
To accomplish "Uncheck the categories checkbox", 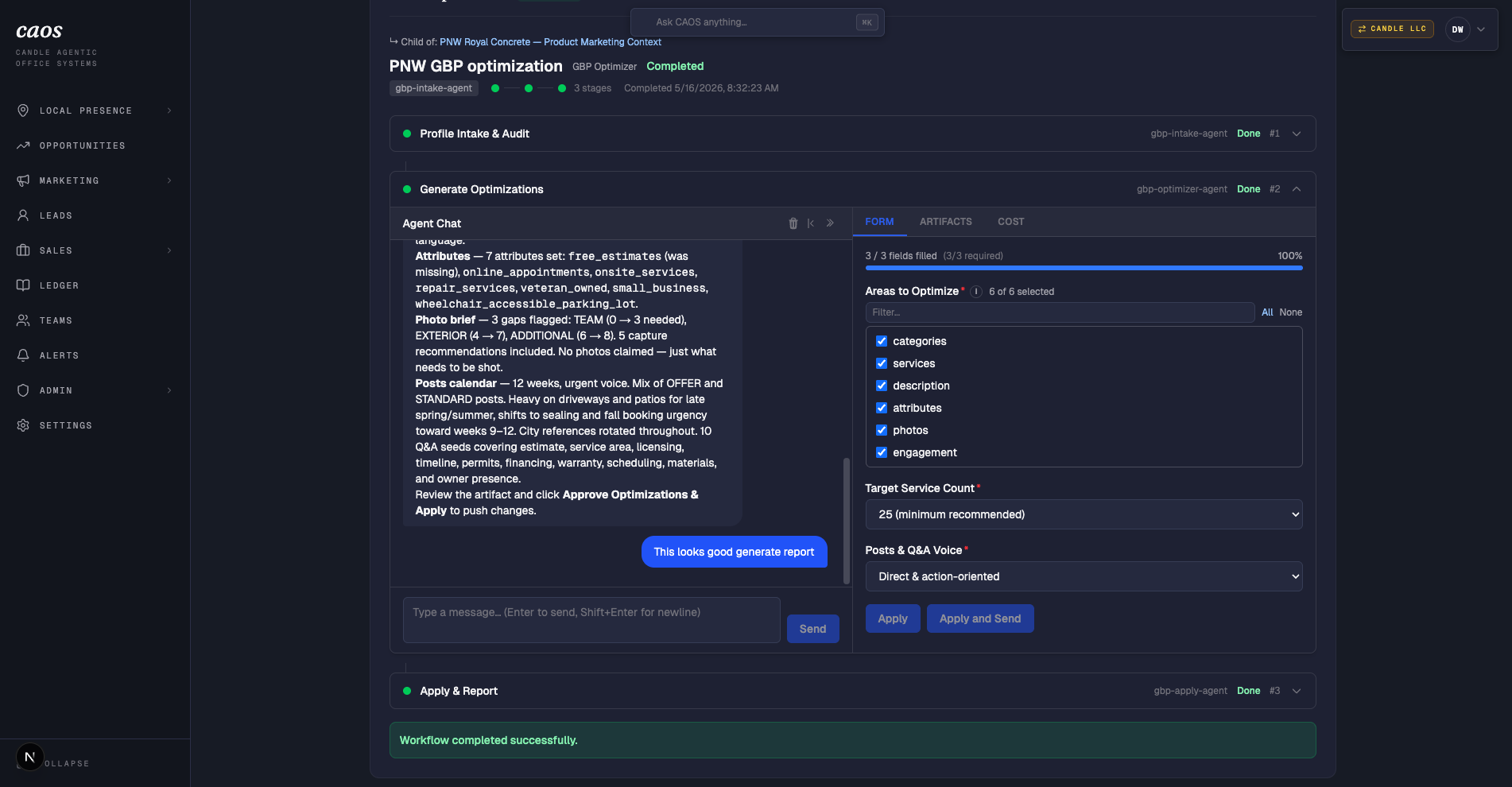I will pos(882,341).
